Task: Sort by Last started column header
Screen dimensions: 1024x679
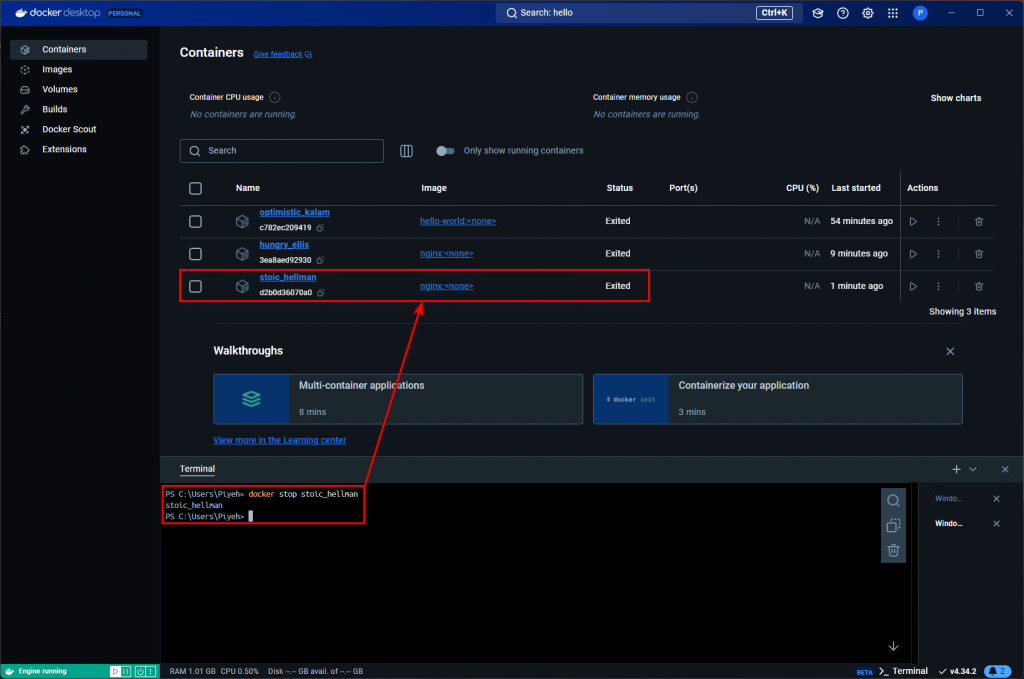Action: (x=856, y=188)
